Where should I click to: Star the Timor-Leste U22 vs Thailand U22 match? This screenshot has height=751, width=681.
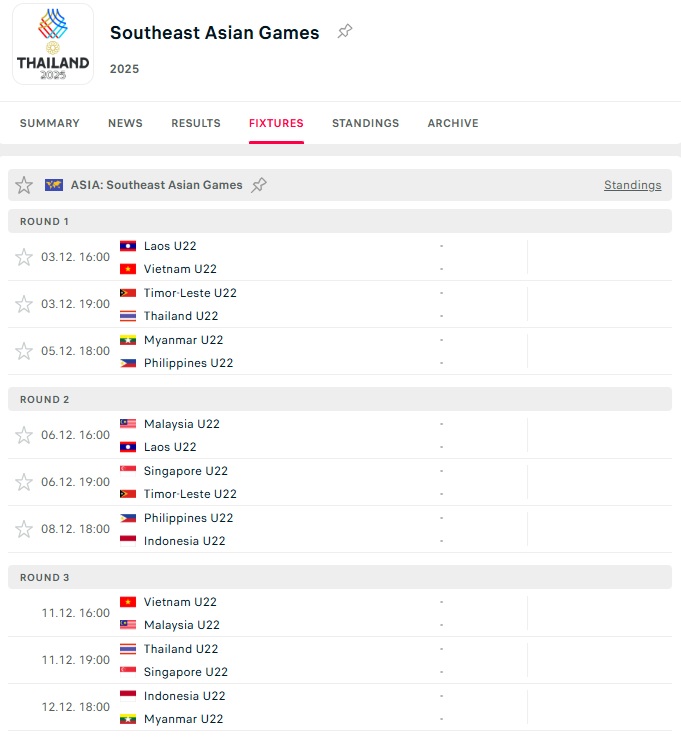[x=24, y=304]
